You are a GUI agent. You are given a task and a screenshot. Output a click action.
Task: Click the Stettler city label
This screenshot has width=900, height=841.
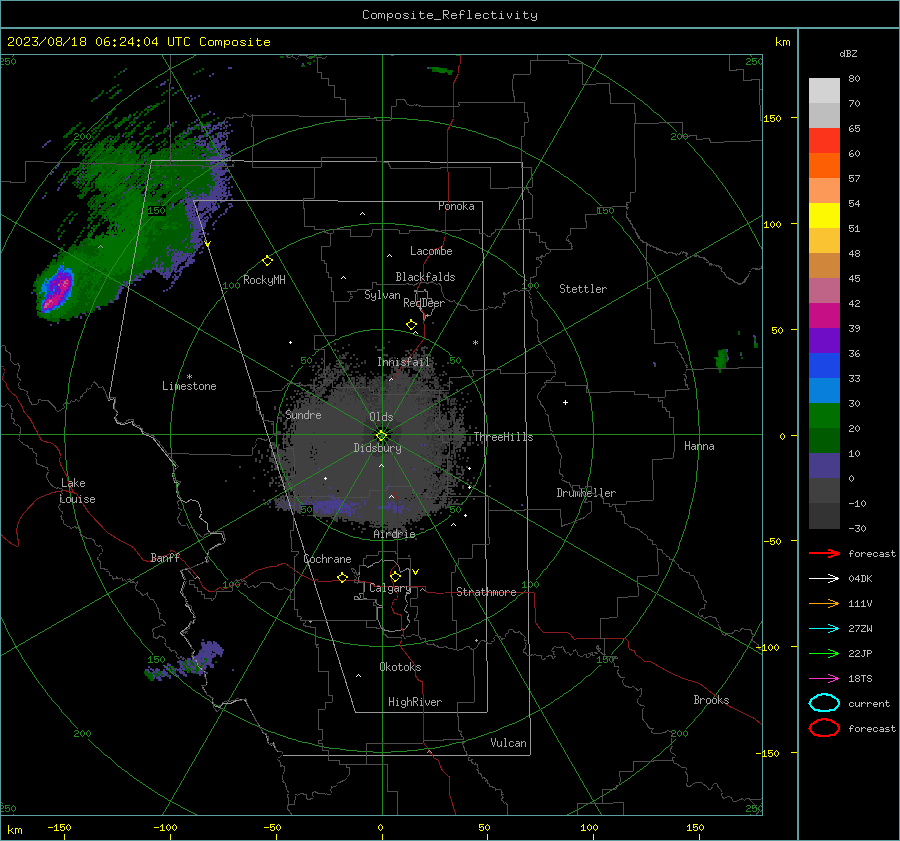(x=583, y=289)
